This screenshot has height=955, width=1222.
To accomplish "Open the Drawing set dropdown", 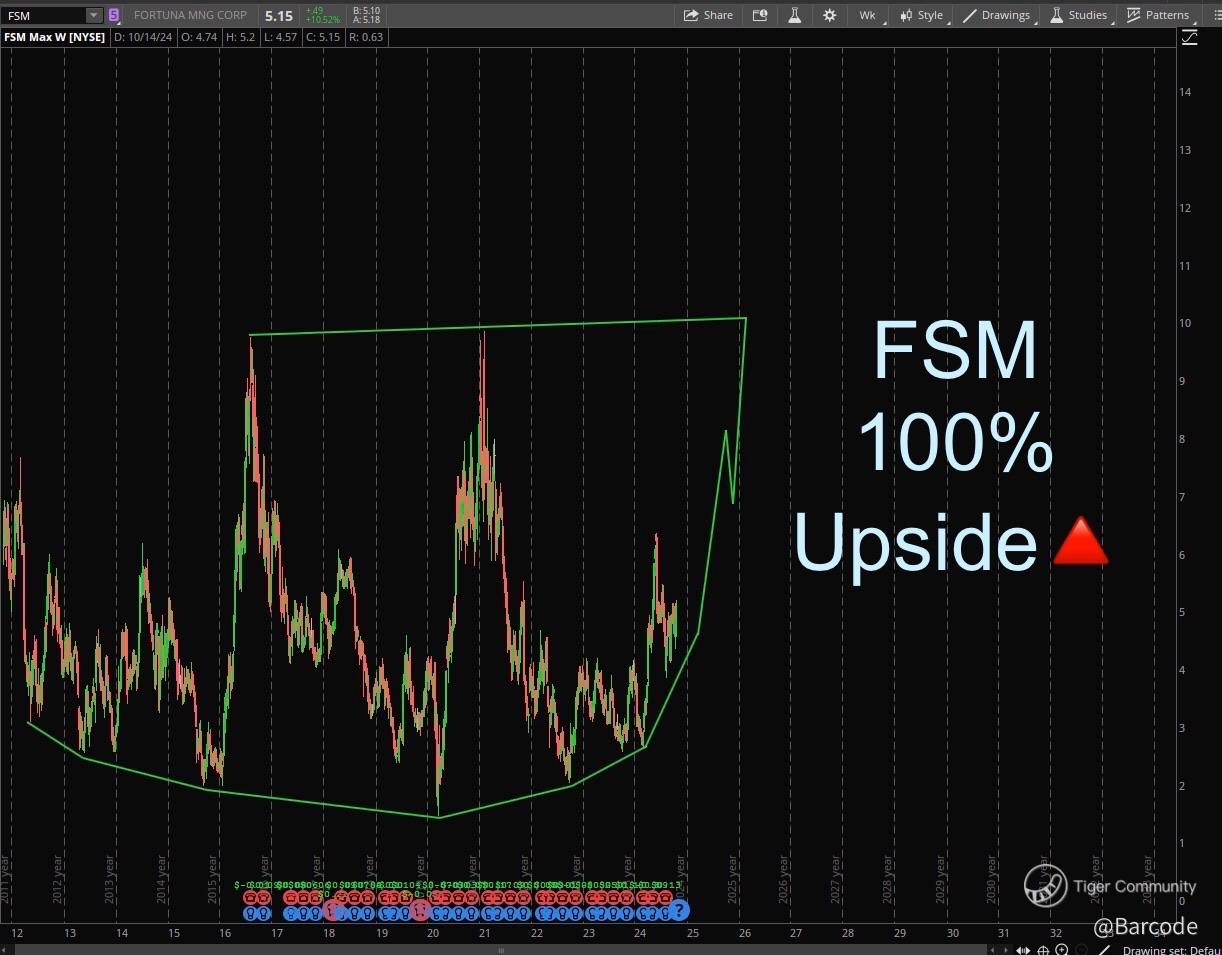I will (x=1170, y=950).
